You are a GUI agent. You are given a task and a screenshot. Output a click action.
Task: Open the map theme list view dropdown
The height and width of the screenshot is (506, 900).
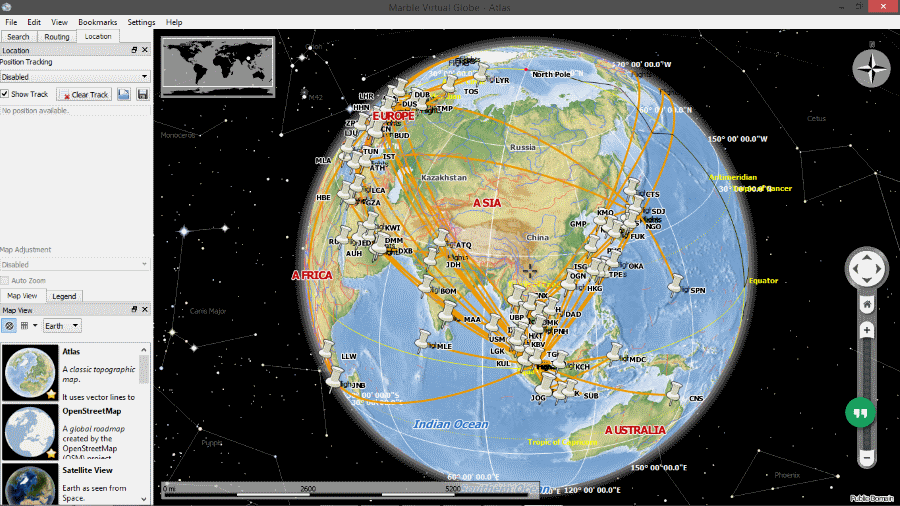[x=29, y=326]
